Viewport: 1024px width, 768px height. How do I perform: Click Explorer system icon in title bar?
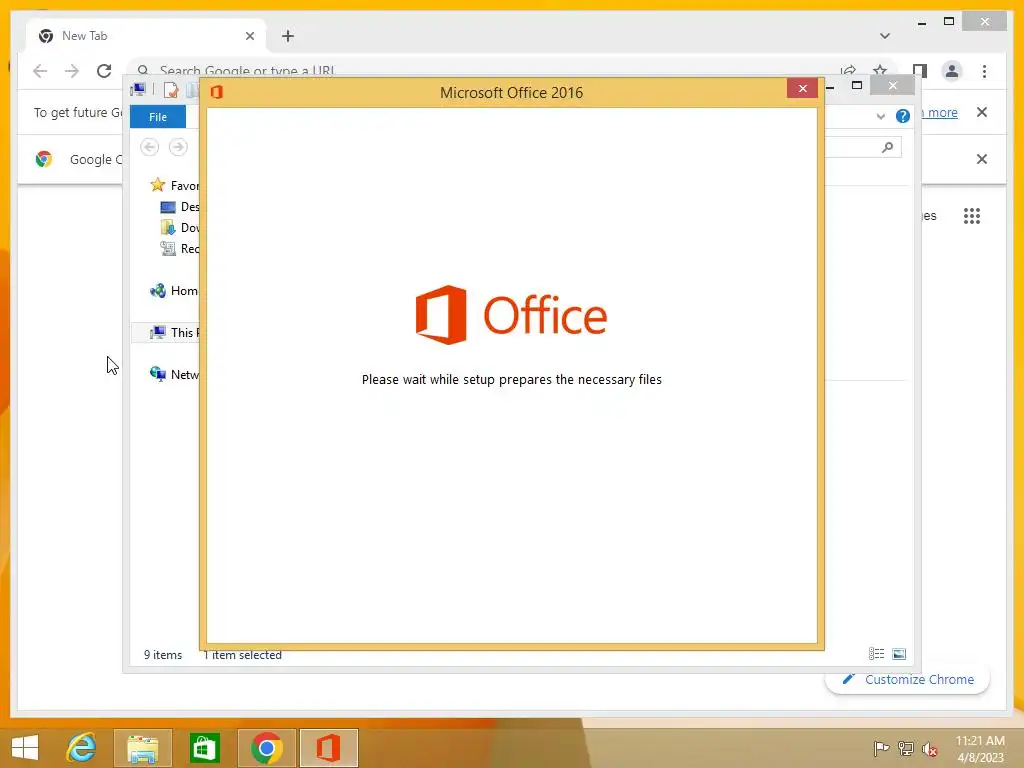pos(138,89)
